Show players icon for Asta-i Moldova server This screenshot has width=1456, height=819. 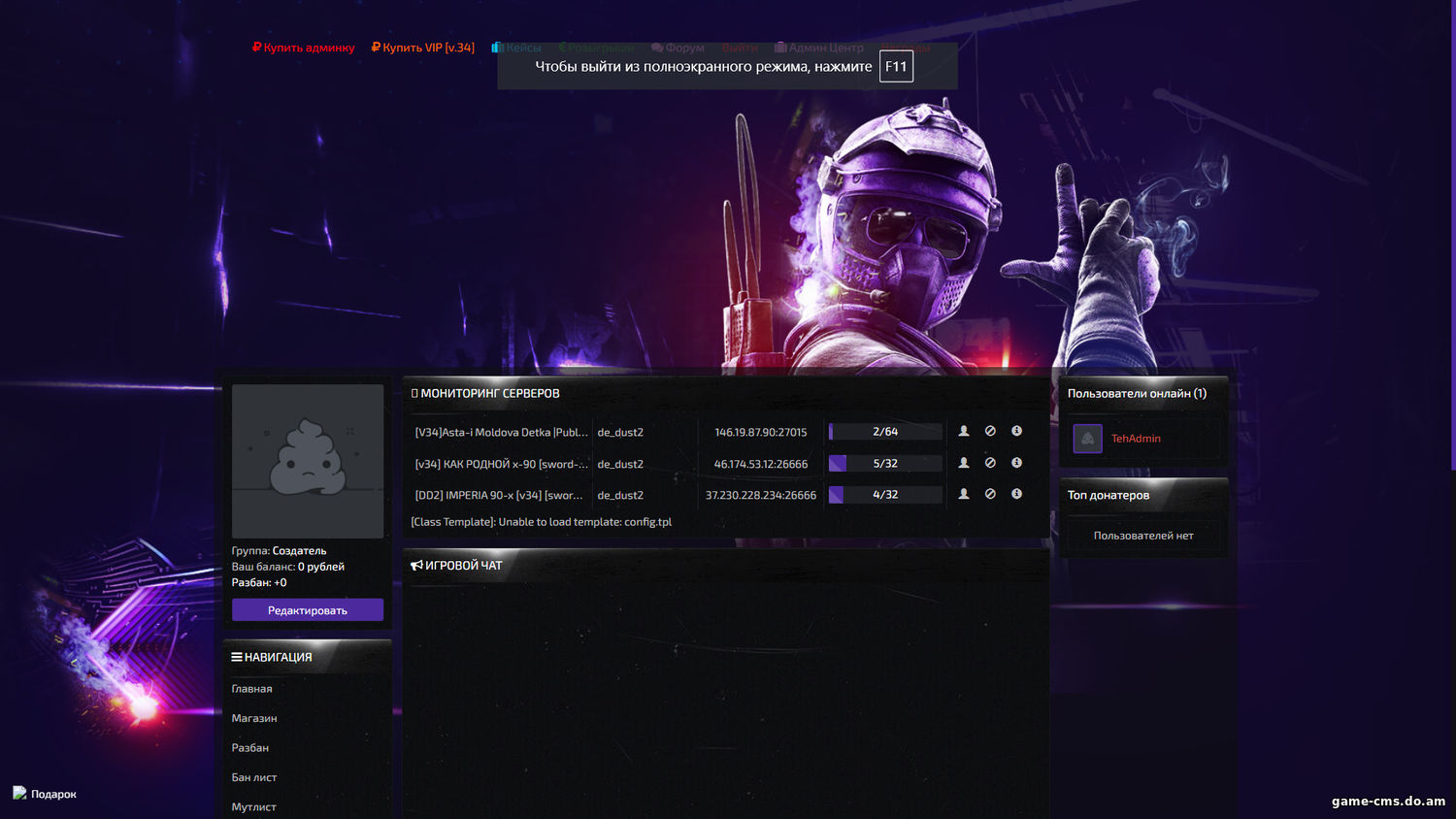click(964, 431)
